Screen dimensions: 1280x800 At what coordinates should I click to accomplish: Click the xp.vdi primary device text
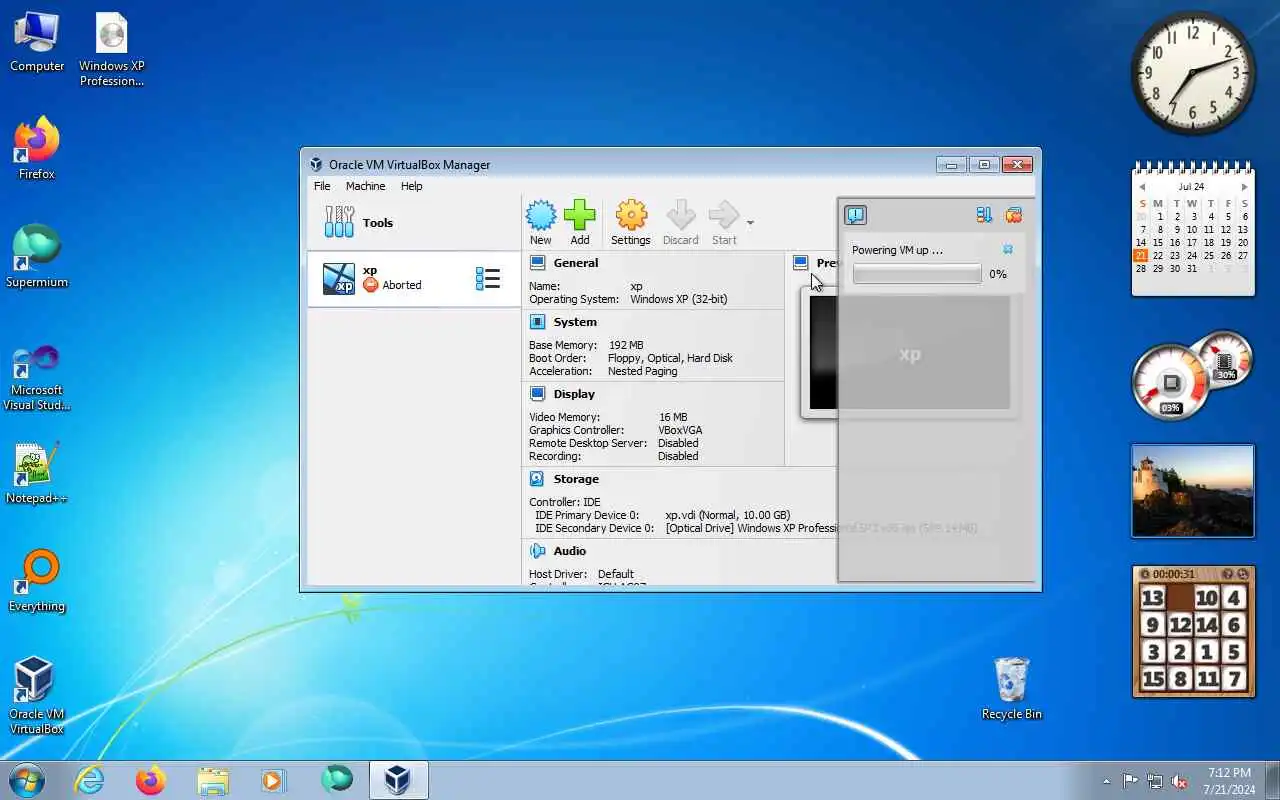(727, 515)
